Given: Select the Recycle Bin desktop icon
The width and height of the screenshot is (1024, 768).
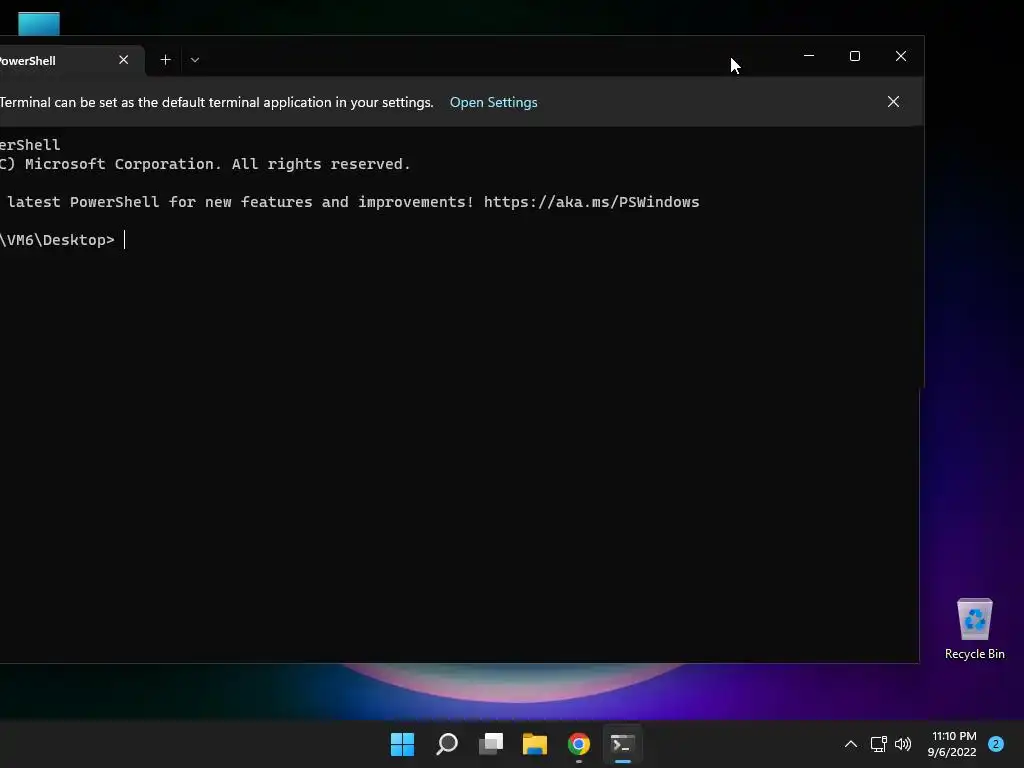Looking at the screenshot, I should [974, 630].
